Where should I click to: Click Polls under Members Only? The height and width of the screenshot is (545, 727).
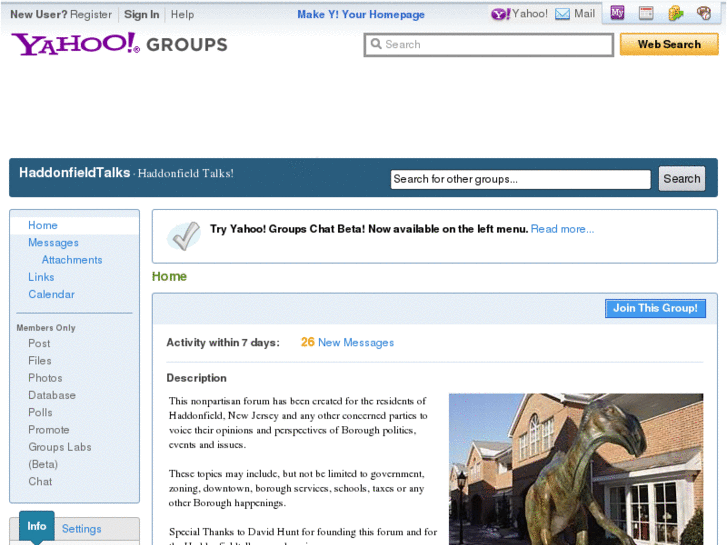tap(40, 412)
